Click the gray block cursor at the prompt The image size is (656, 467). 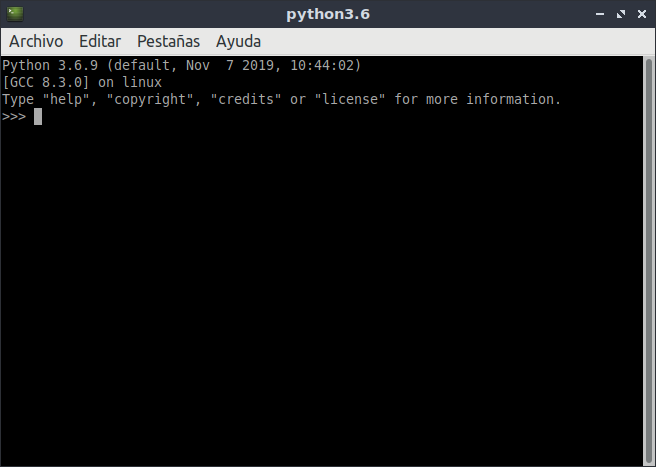pyautogui.click(x=38, y=116)
